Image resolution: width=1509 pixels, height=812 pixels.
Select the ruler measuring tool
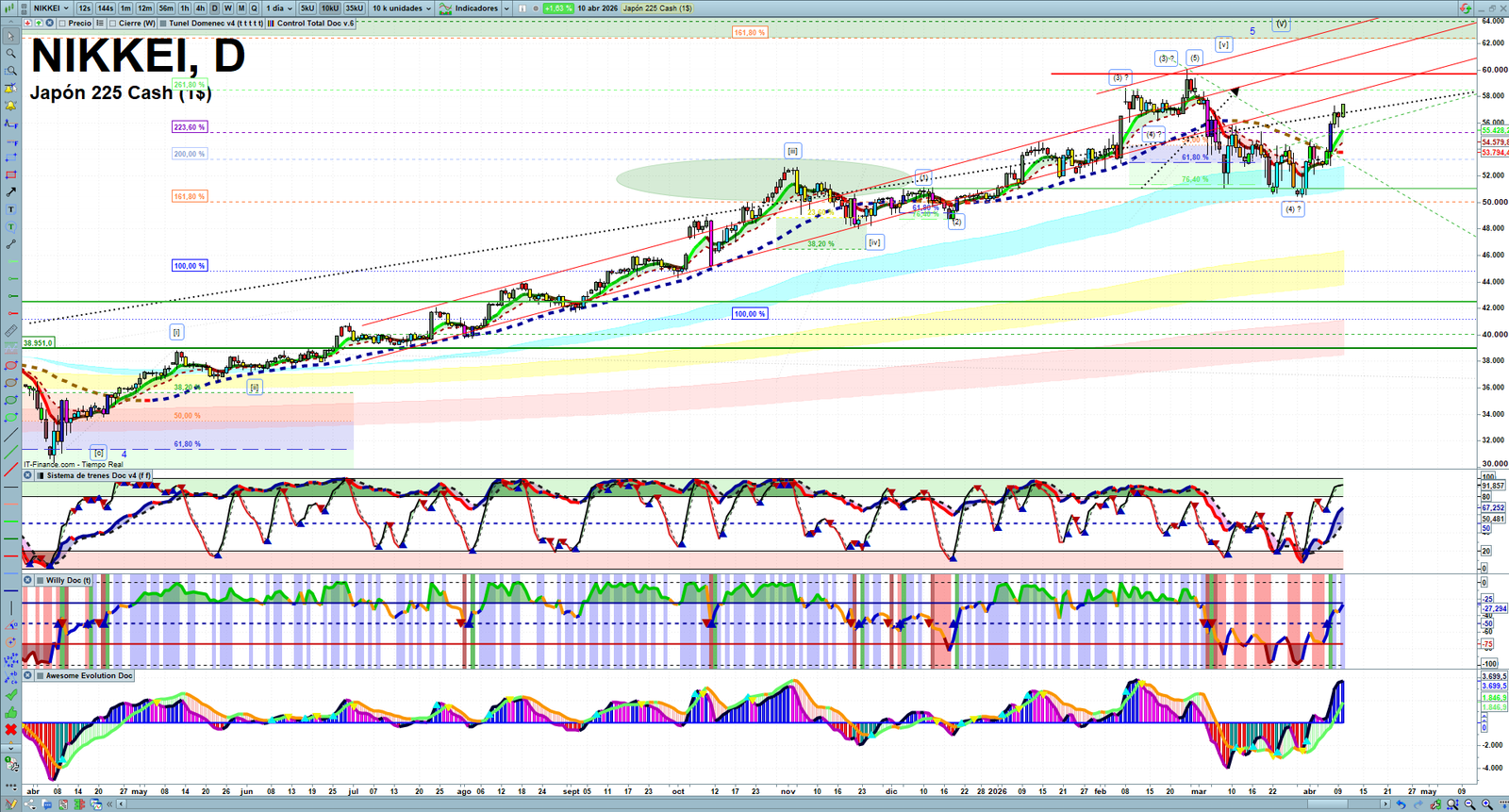click(10, 331)
